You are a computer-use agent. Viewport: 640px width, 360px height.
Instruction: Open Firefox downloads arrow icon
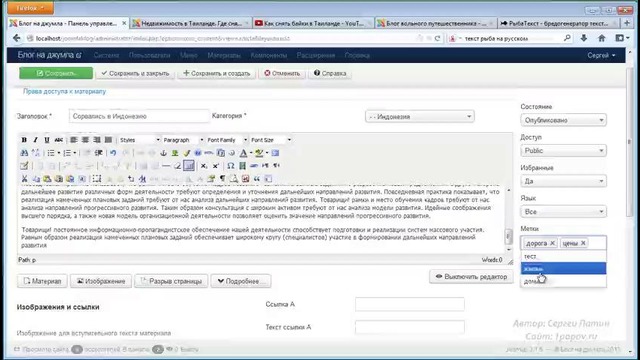[x=584, y=38]
